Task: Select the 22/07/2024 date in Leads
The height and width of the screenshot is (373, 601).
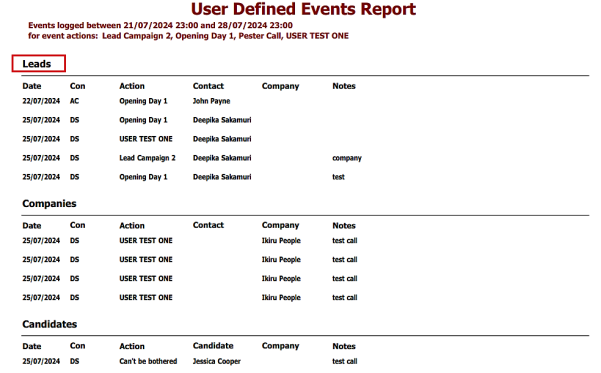Action: 41,101
